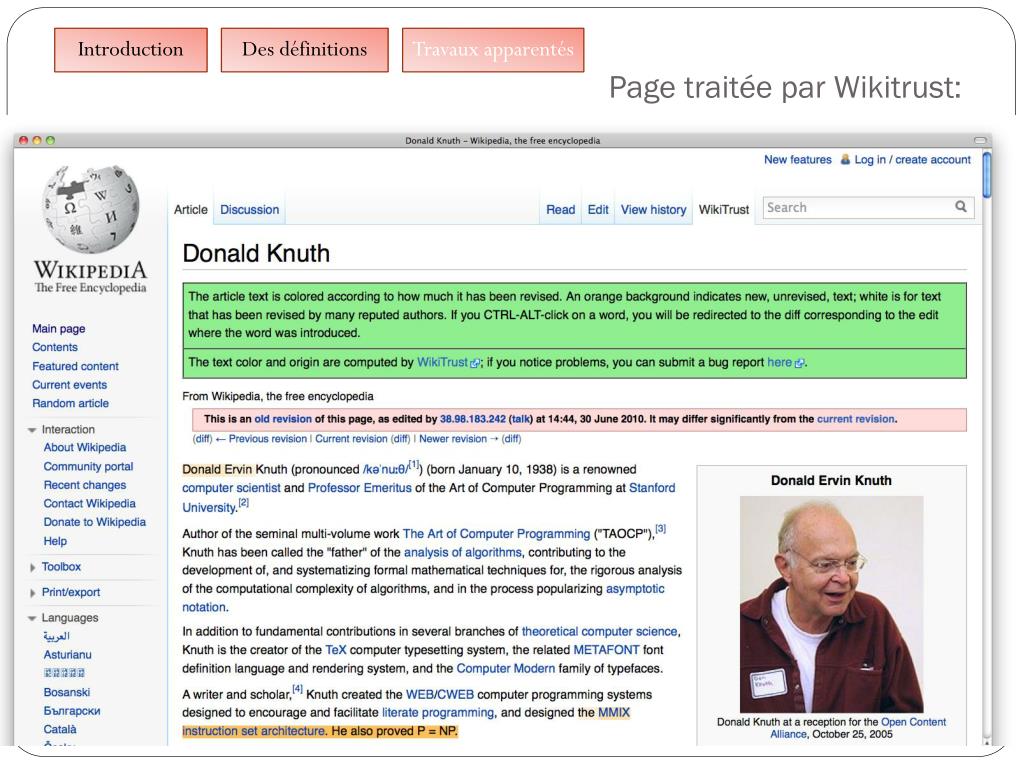Image resolution: width=1023 pixels, height=767 pixels.
Task: Open the New features link
Action: pyautogui.click(x=798, y=159)
